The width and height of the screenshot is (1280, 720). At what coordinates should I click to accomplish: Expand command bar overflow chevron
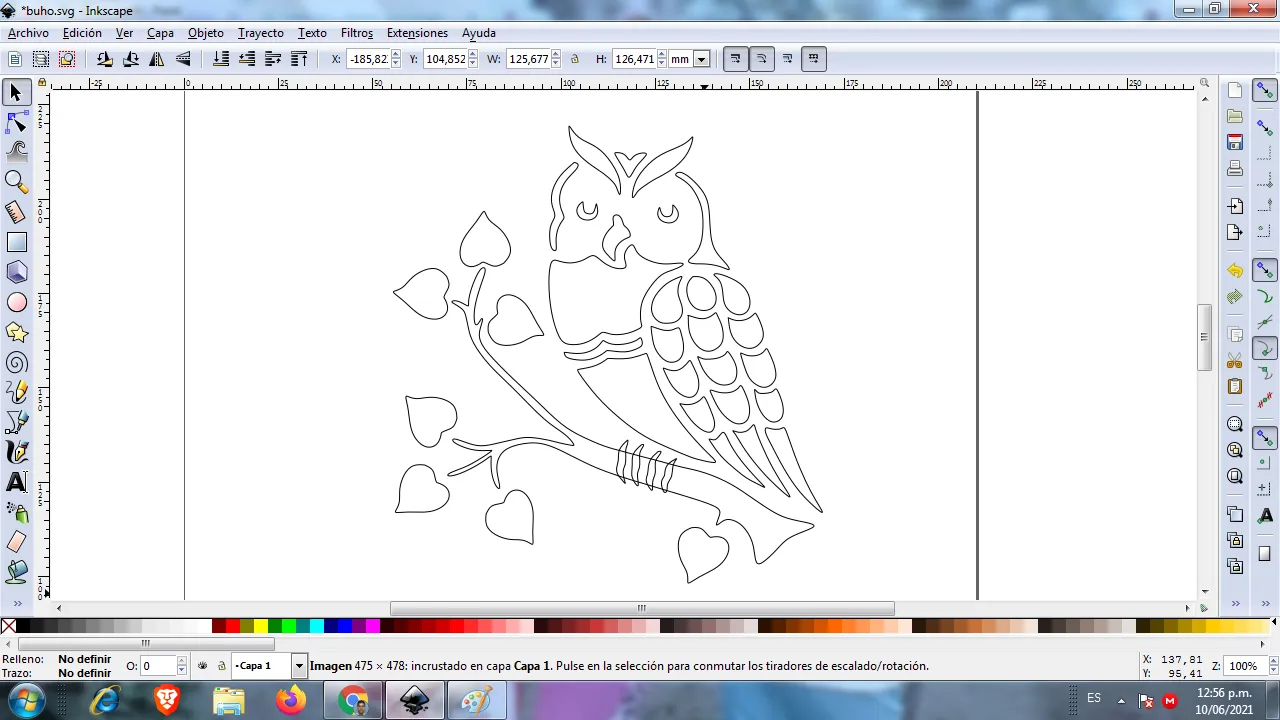[1235, 603]
